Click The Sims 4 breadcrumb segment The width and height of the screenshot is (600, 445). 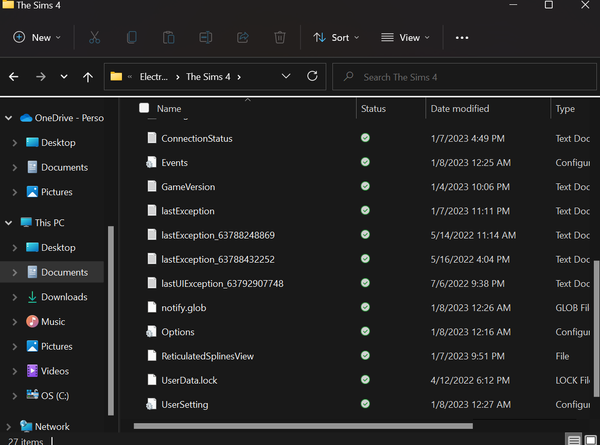208,77
